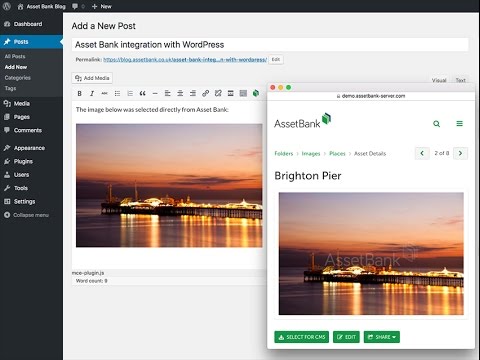Open the Appearance menu
The height and width of the screenshot is (360, 480).
[x=29, y=148]
